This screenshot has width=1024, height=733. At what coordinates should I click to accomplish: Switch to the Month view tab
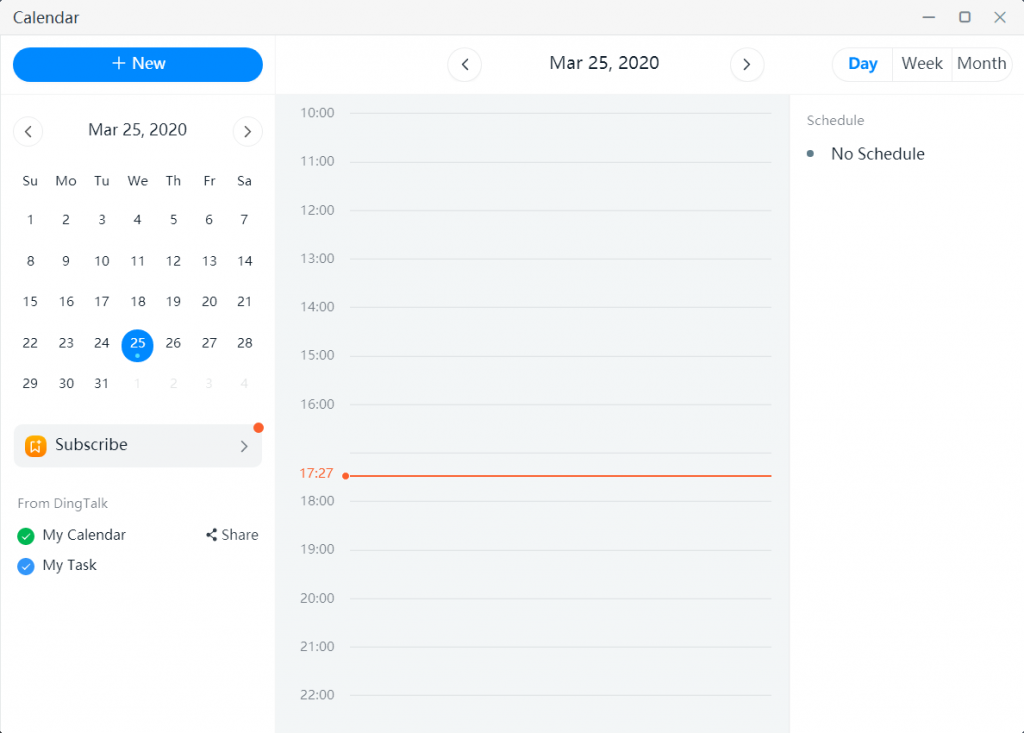pos(981,64)
